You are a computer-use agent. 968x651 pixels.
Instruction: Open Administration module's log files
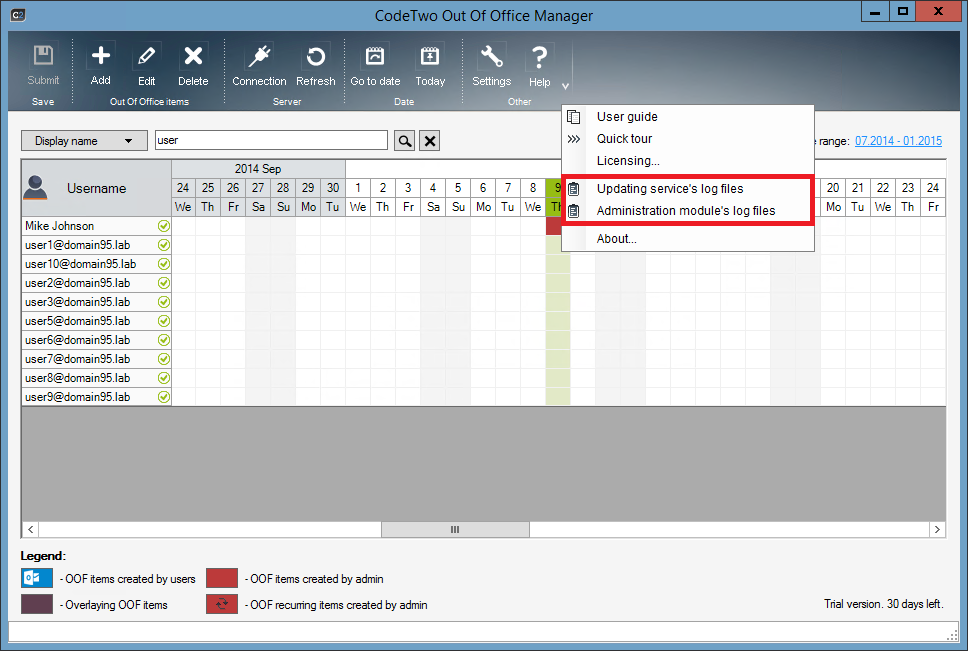[x=686, y=211]
